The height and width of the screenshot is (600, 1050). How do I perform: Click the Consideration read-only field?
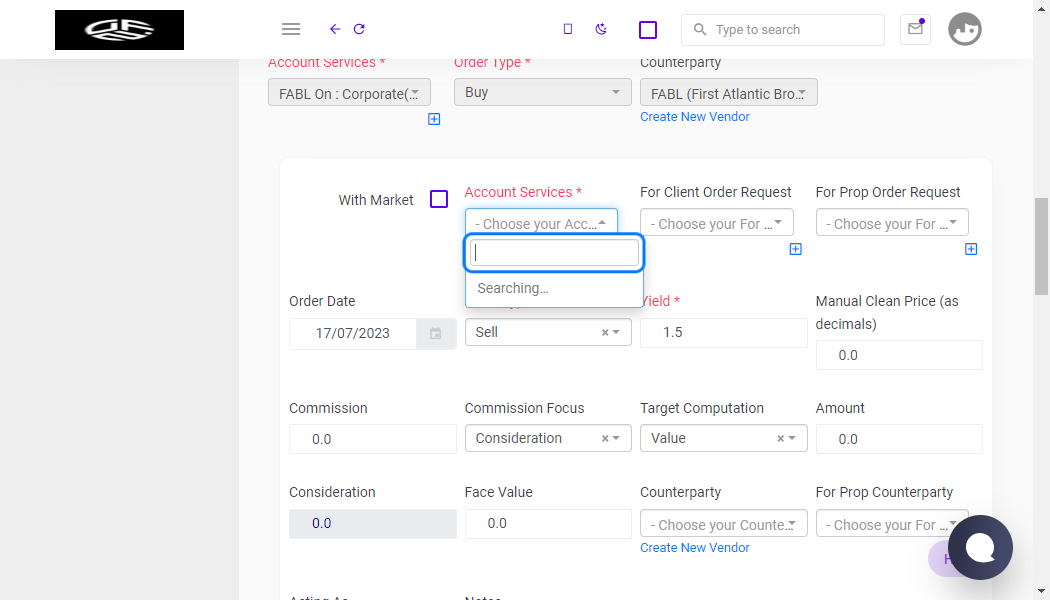coord(372,524)
